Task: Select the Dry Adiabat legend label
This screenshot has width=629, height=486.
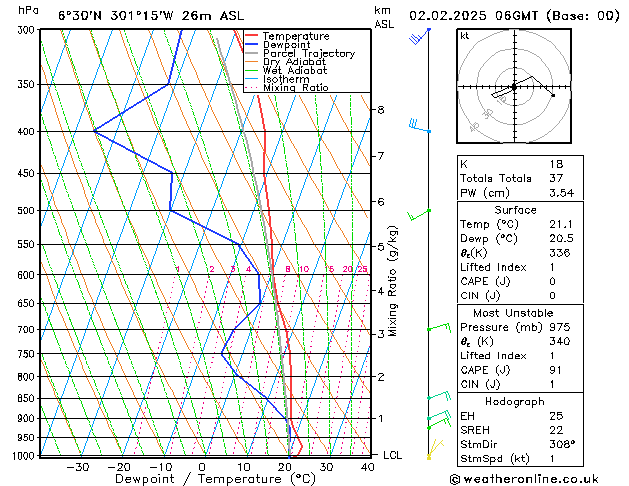Action: 294,62
